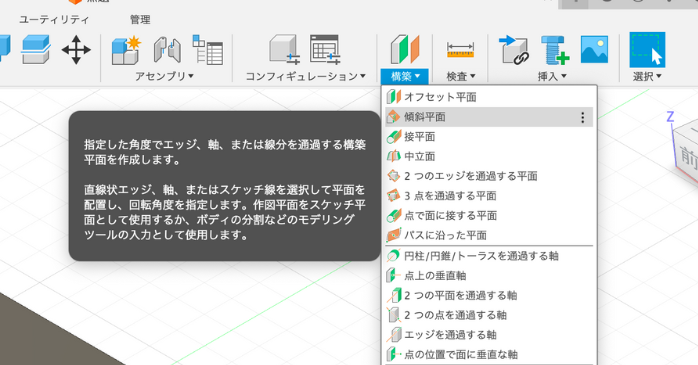The height and width of the screenshot is (365, 698).
Task: Click the Joint icon in Assembly
Action: (167, 50)
